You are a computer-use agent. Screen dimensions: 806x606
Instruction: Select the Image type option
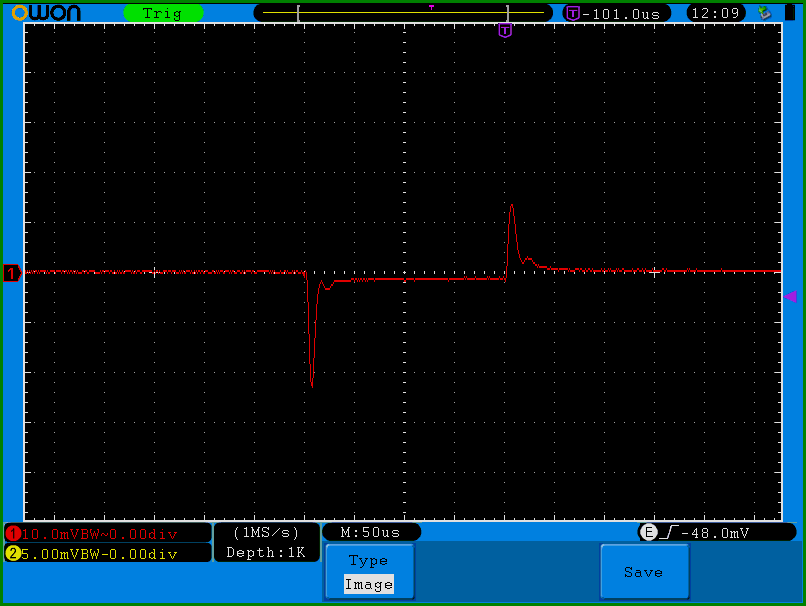369,584
